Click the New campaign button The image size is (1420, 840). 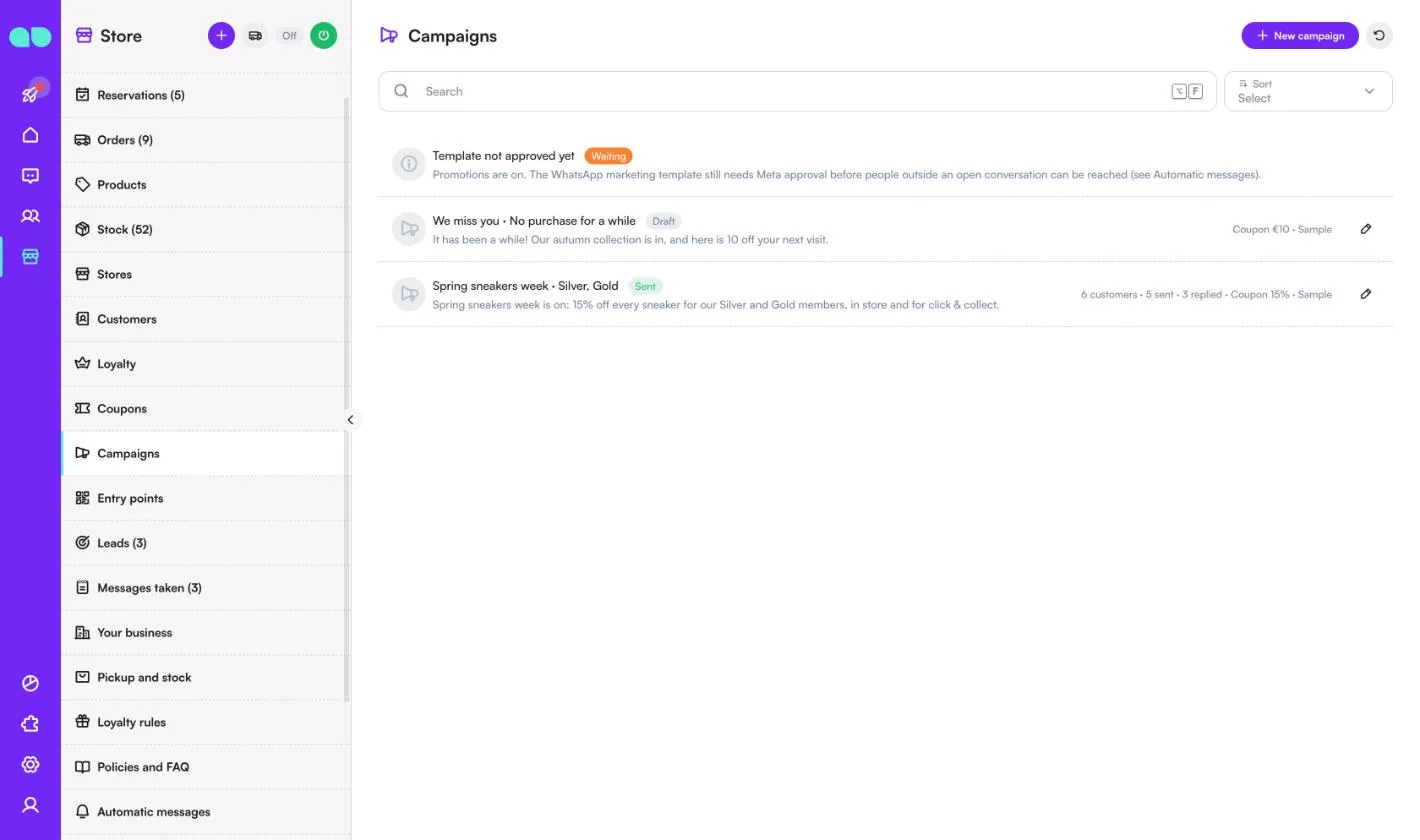click(1300, 36)
